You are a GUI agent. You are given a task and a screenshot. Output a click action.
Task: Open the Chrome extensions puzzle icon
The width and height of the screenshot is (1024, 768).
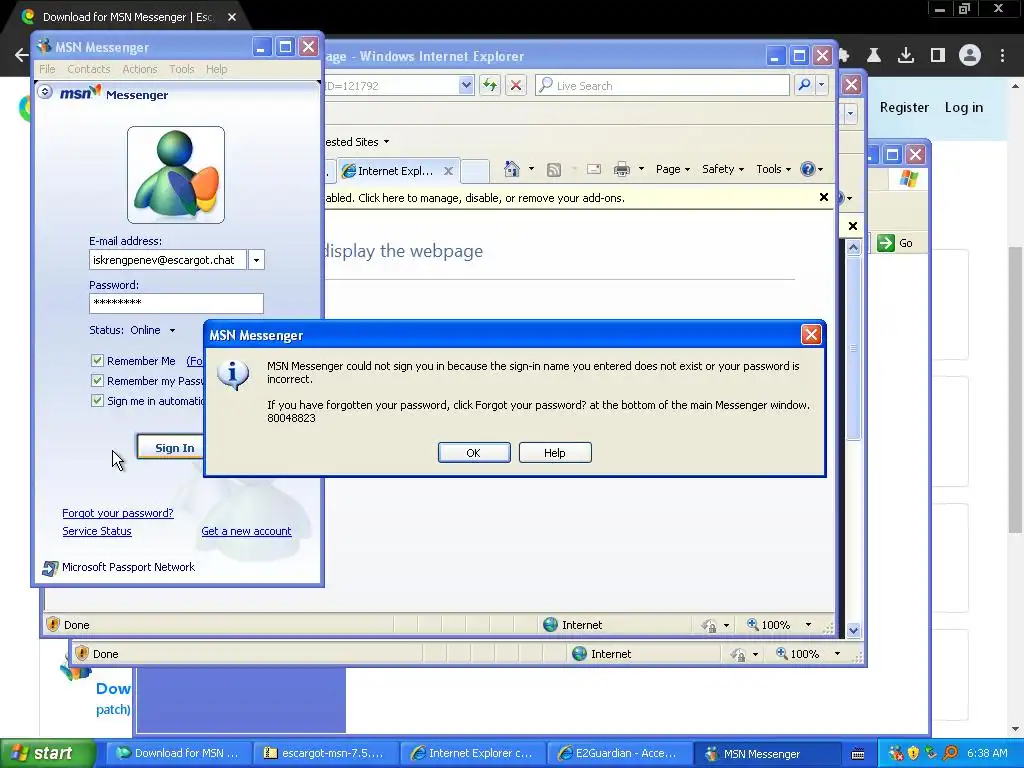tap(843, 56)
